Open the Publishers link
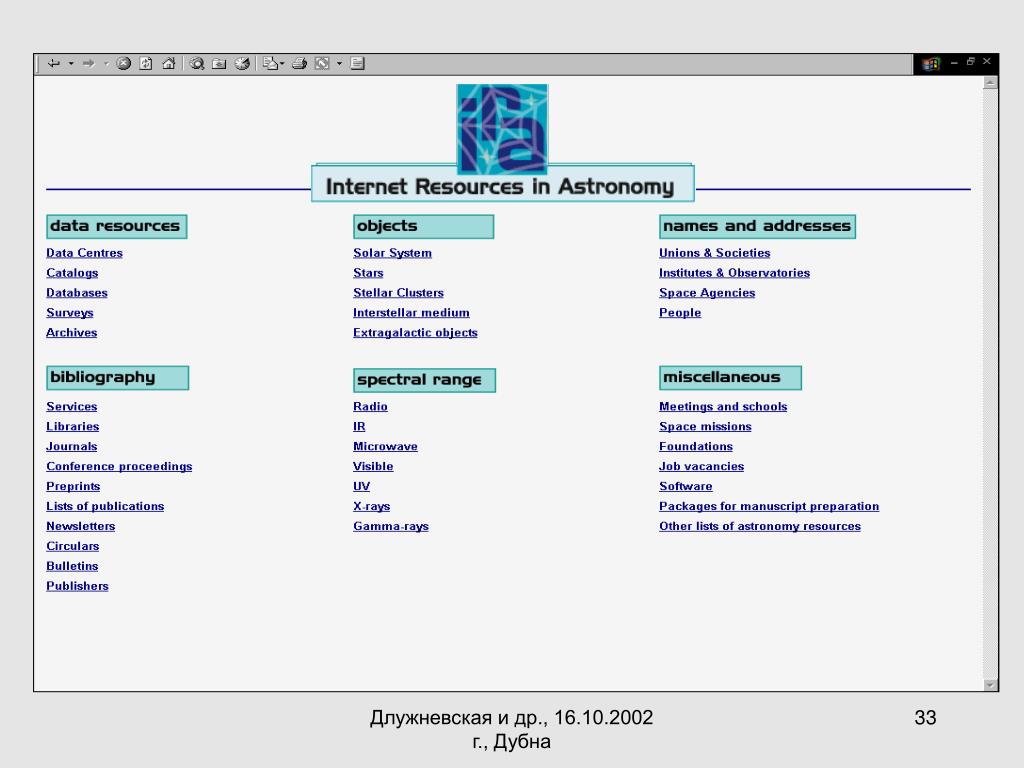 point(76,586)
